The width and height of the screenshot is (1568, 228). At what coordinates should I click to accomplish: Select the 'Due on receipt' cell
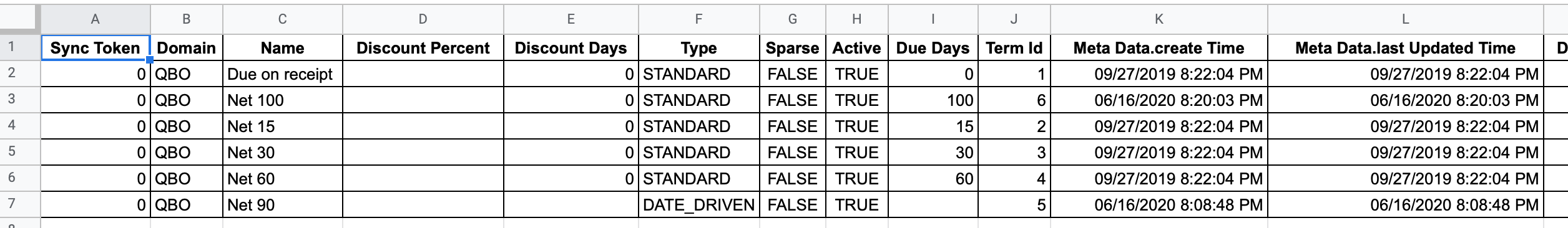pyautogui.click(x=283, y=74)
